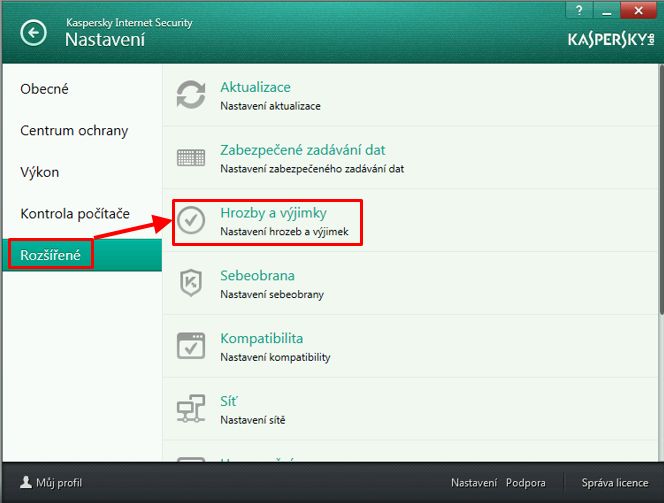Open Hrozby a výjimky settings

273,213
